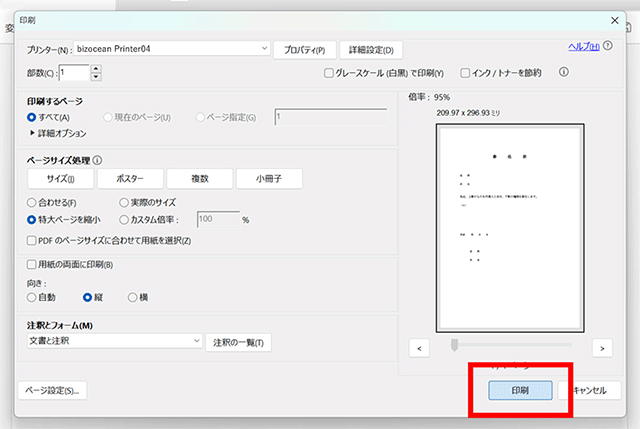Open 注釈の一覧(T) button

pyautogui.click(x=238, y=342)
